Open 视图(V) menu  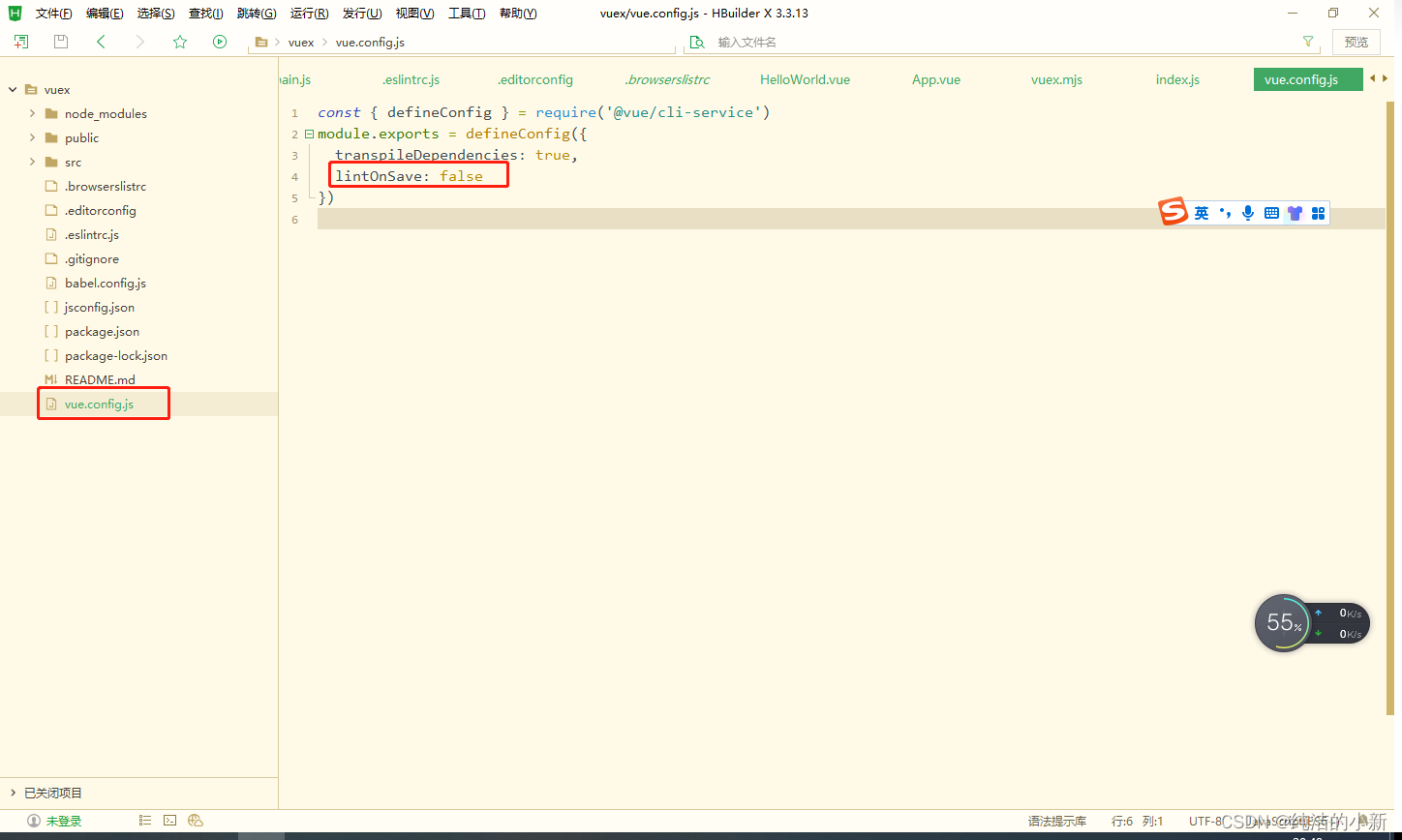point(414,14)
